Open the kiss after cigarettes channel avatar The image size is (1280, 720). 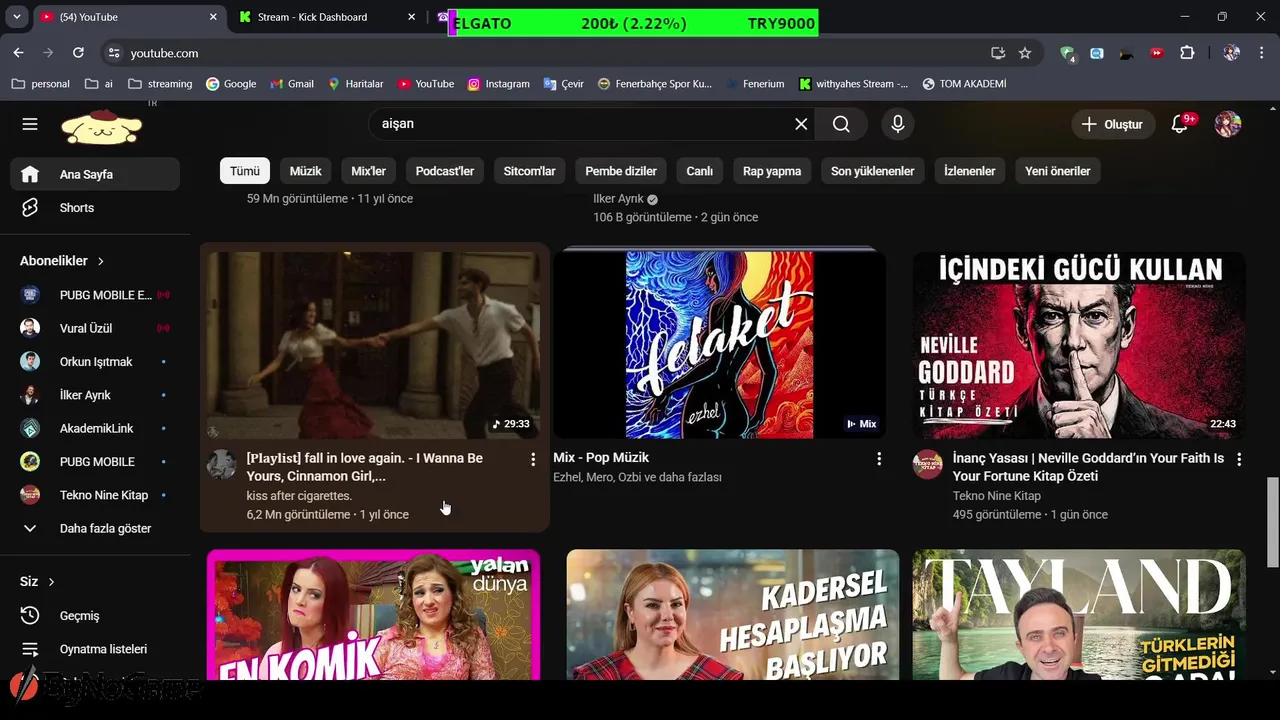pyautogui.click(x=221, y=464)
